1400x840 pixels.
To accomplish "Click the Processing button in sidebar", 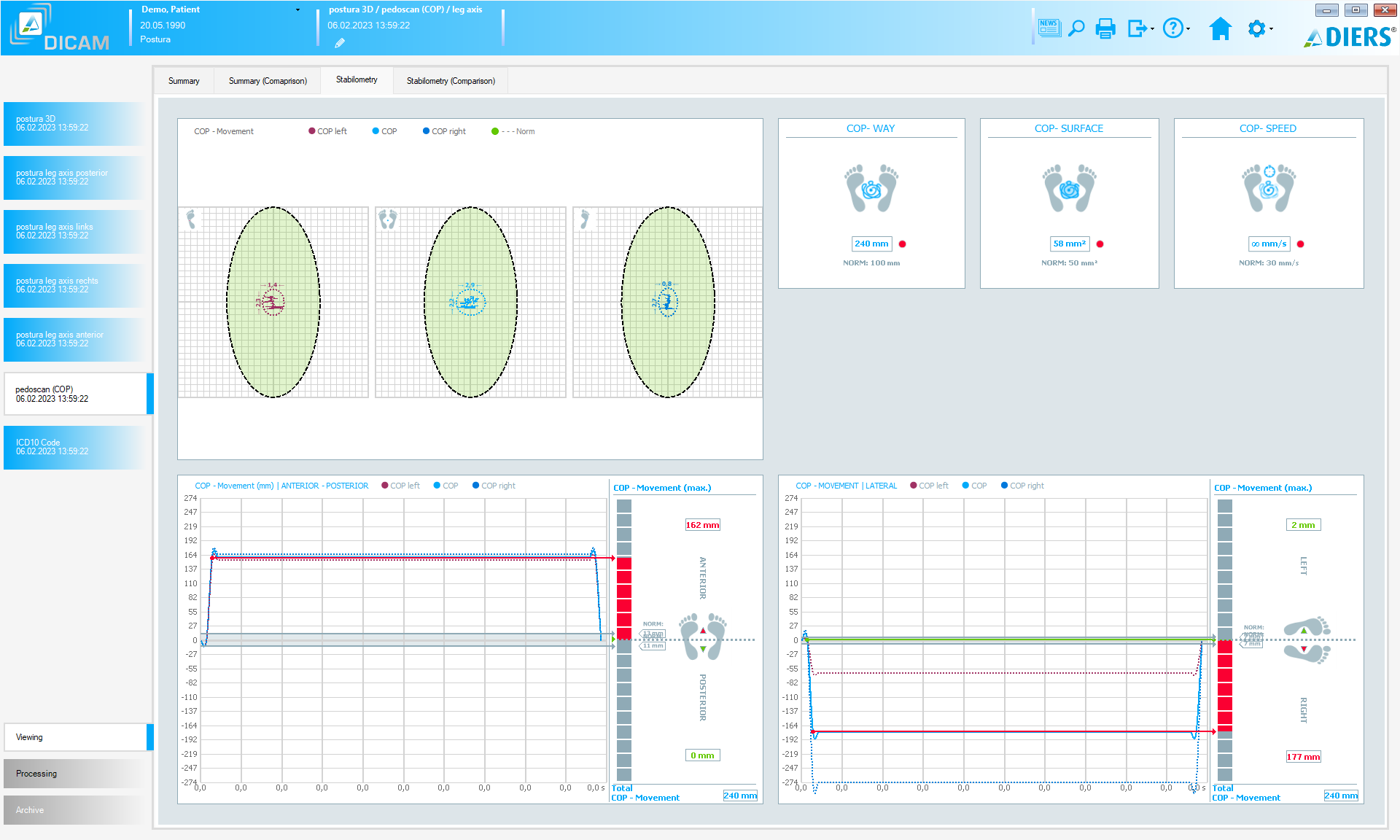I will [x=76, y=774].
